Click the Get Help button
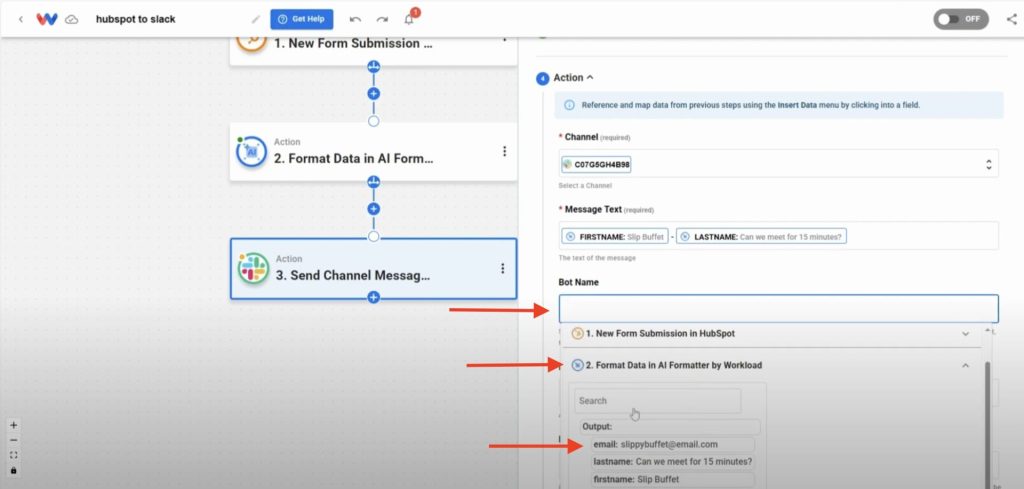Image resolution: width=1024 pixels, height=489 pixels. tap(302, 19)
